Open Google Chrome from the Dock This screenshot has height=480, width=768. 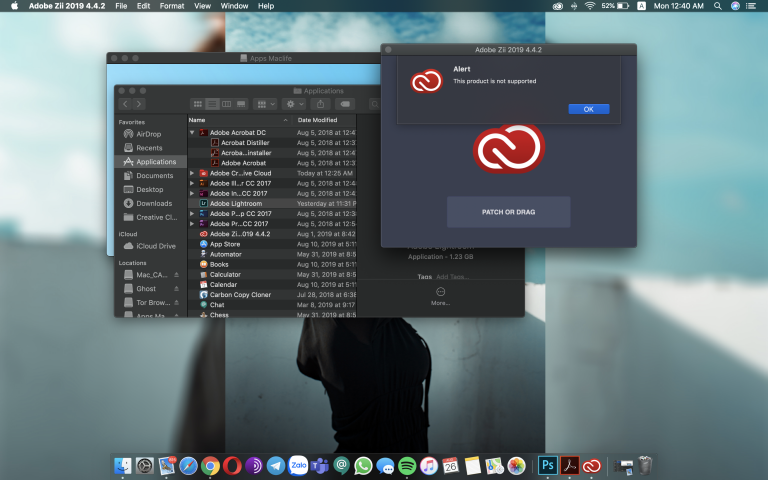[210, 466]
